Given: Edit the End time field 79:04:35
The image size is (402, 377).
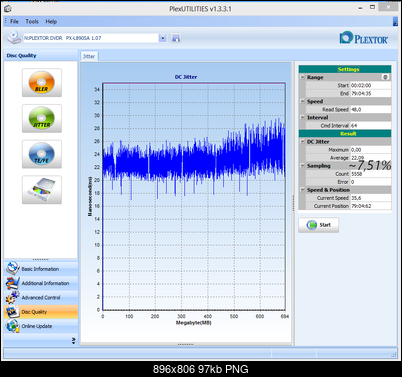Looking at the screenshot, I should pyautogui.click(x=370, y=93).
